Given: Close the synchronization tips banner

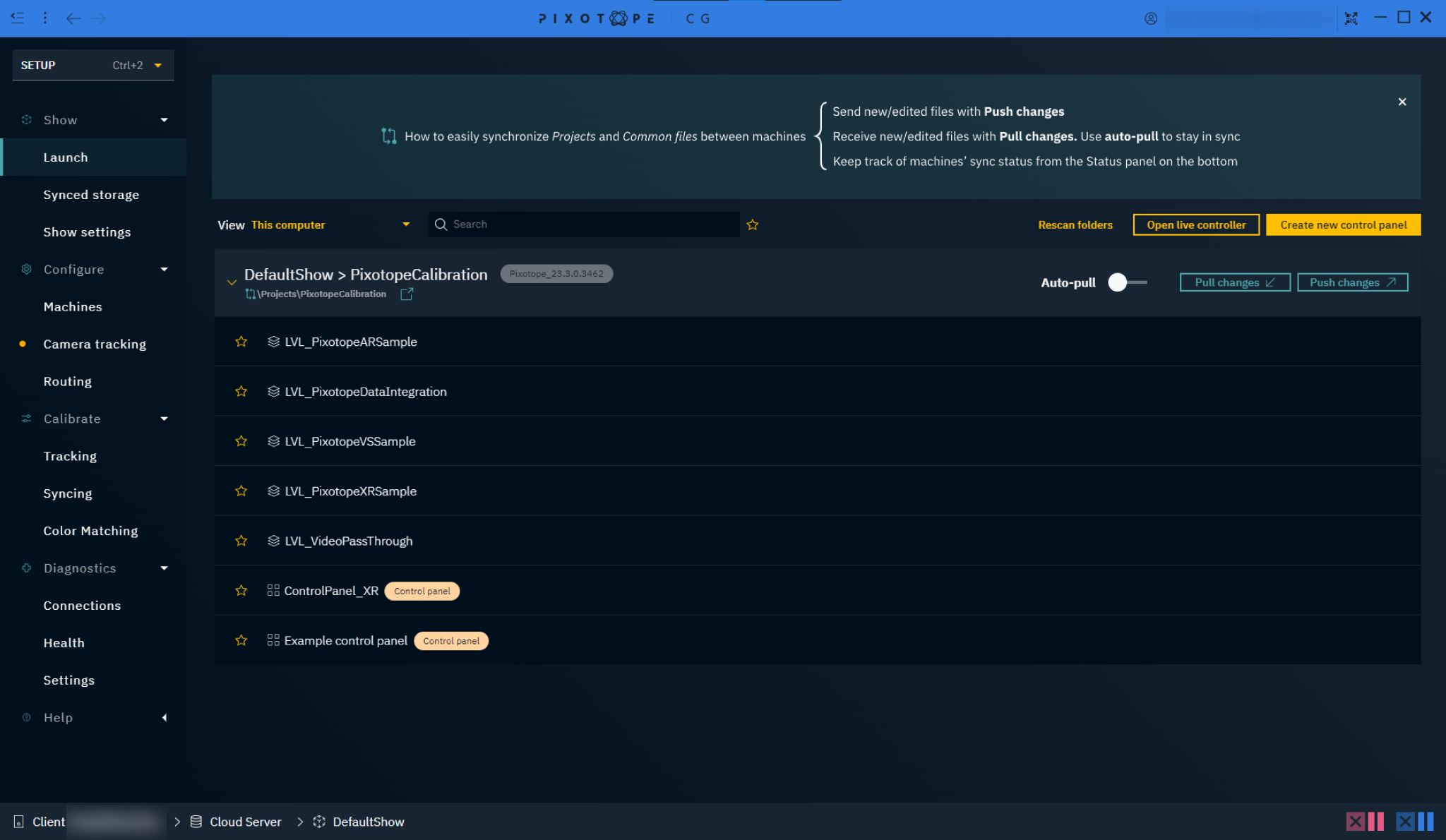Looking at the screenshot, I should click(x=1402, y=102).
